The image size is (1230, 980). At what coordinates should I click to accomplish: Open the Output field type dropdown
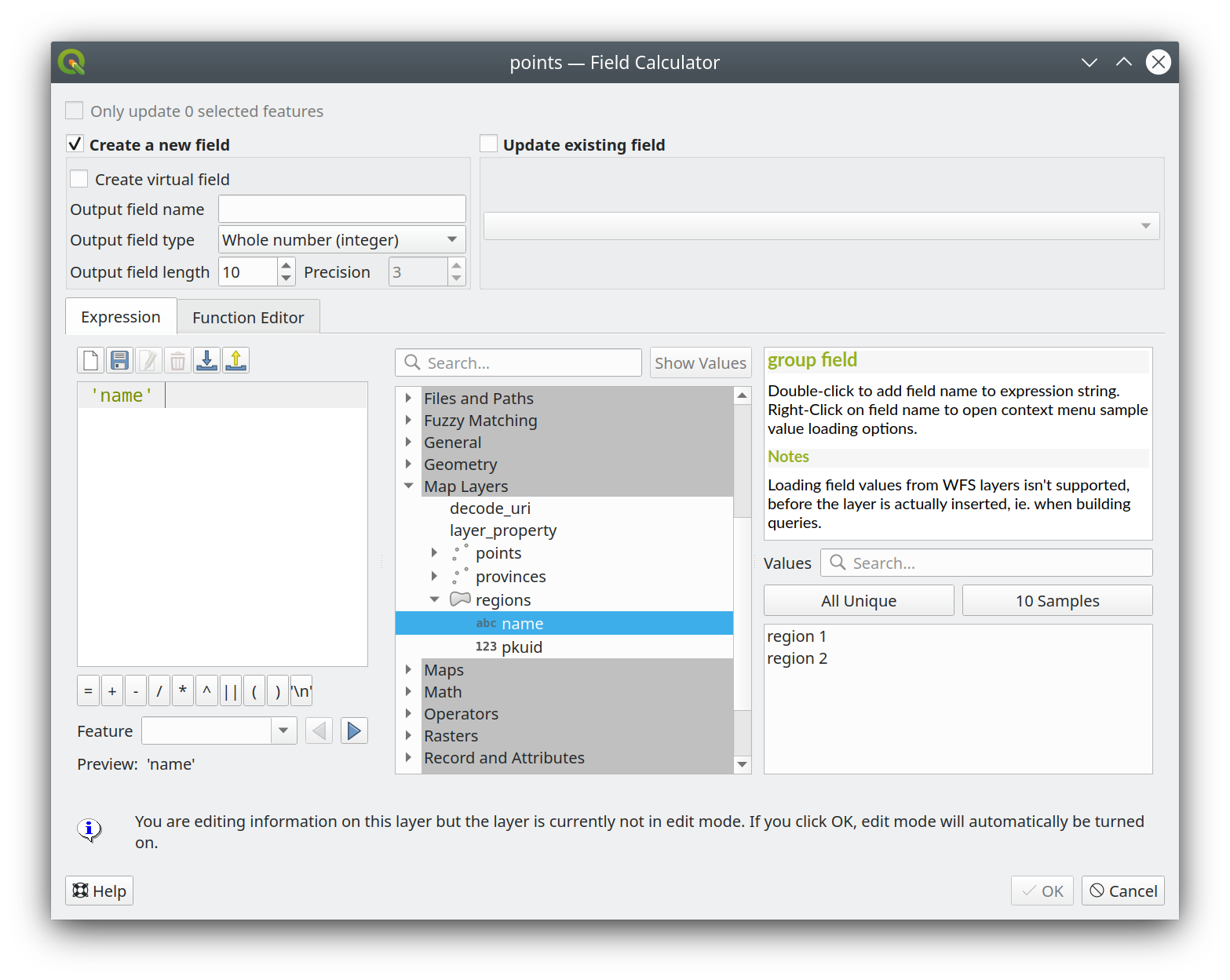click(341, 240)
